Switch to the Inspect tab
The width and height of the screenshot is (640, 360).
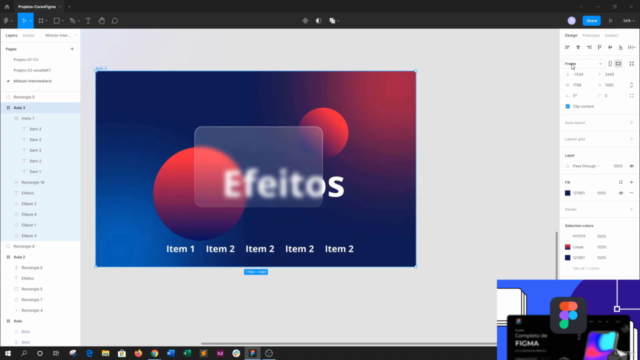[611, 36]
